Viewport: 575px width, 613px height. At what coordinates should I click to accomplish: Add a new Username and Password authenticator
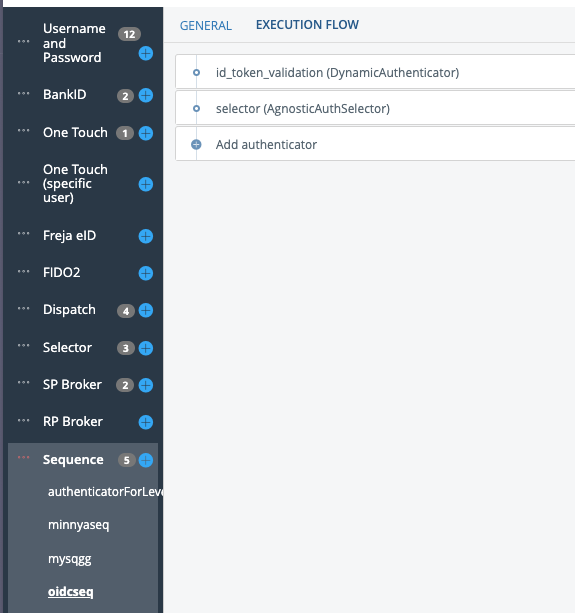point(146,53)
